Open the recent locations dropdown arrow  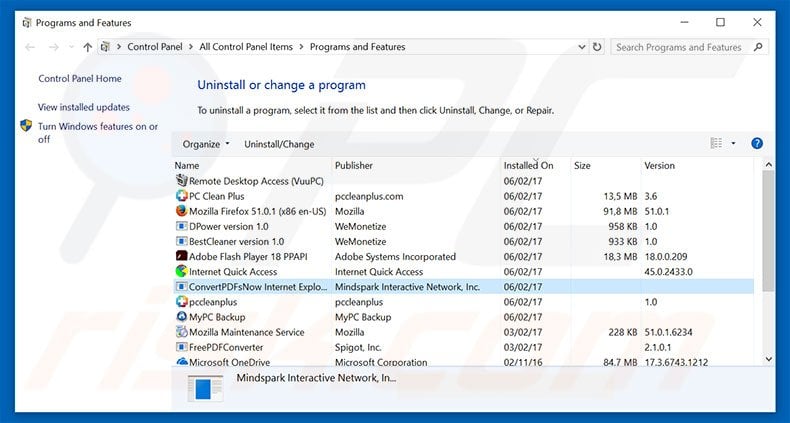72,47
